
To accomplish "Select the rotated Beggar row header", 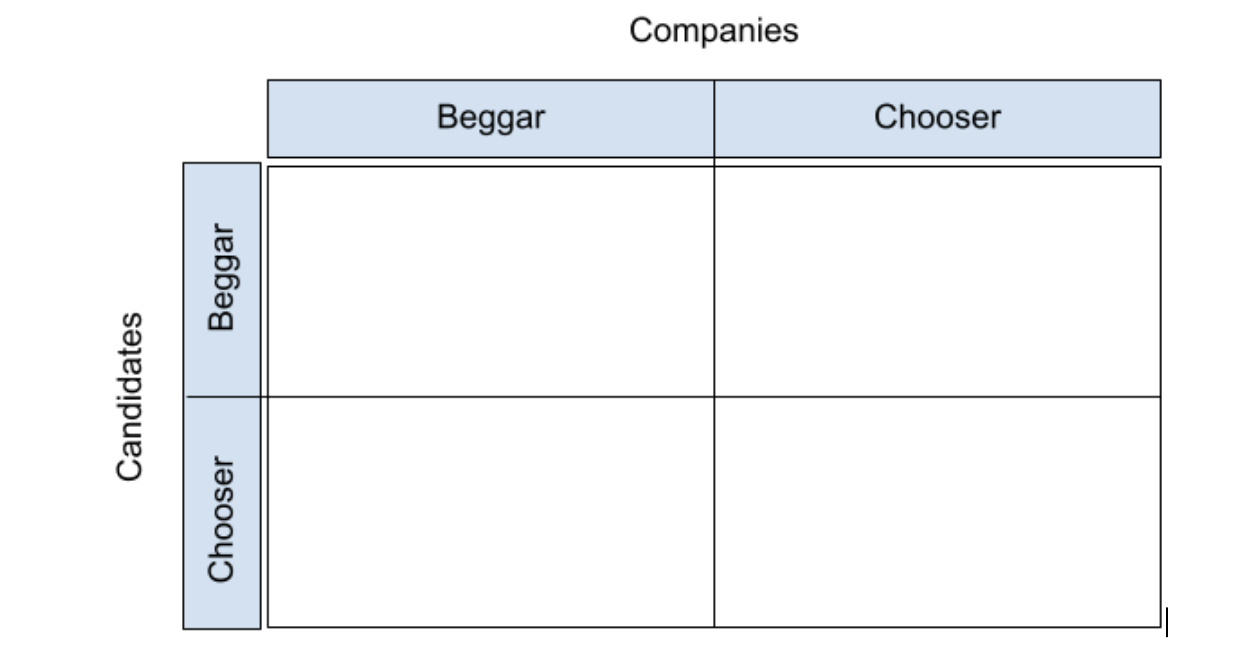I will click(x=222, y=280).
